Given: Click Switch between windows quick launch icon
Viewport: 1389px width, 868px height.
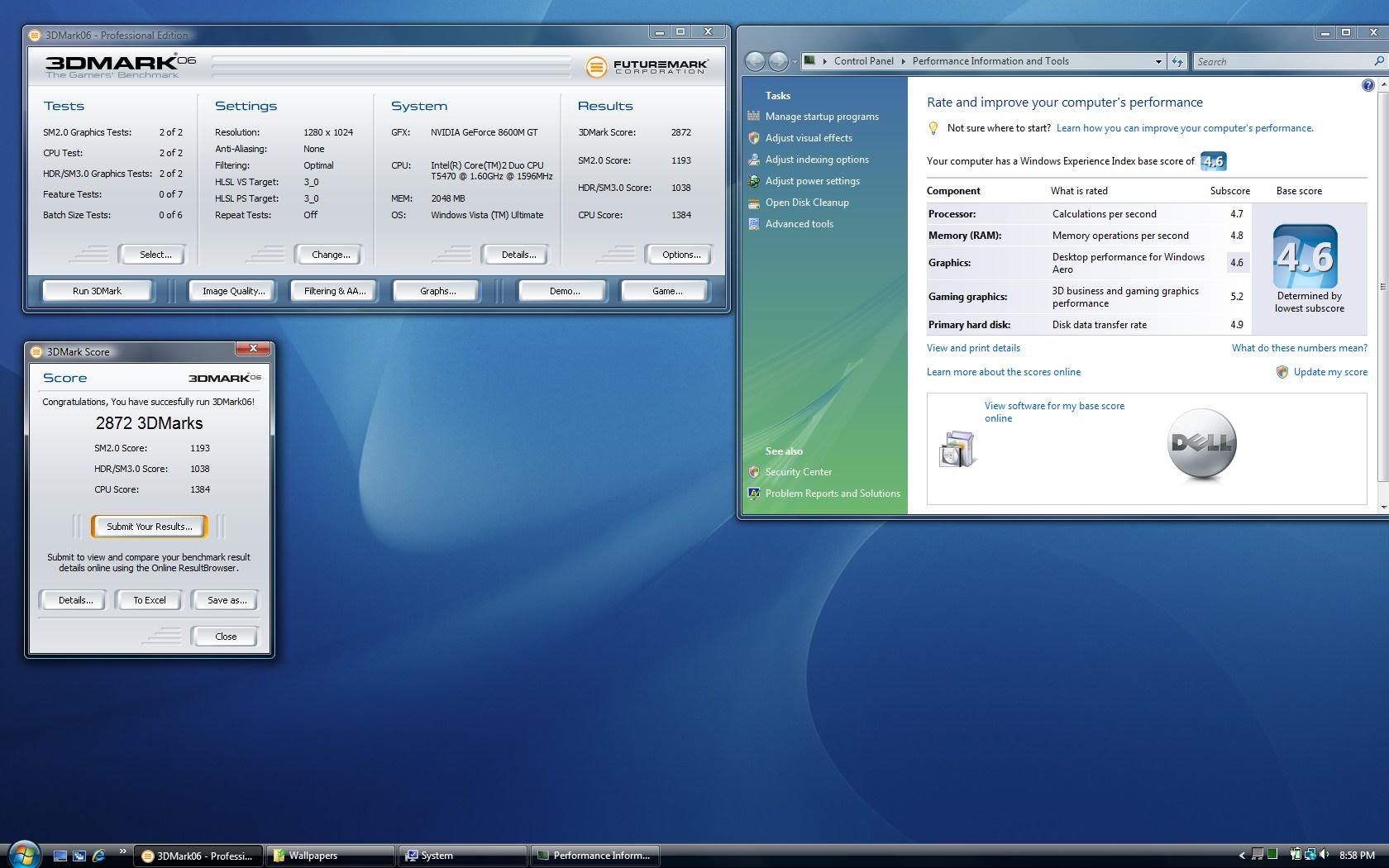Looking at the screenshot, I should 79,856.
